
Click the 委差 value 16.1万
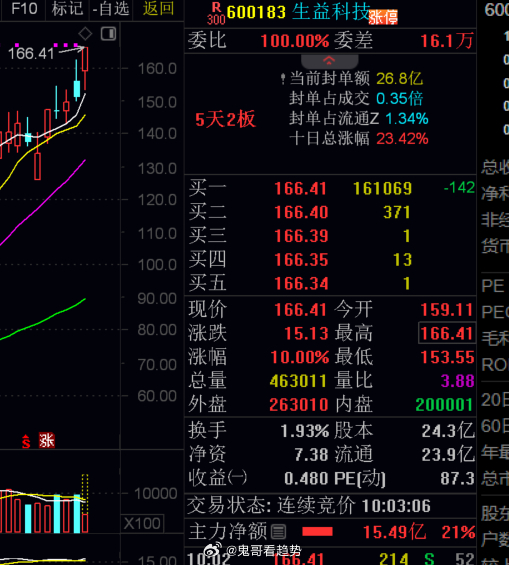tap(447, 41)
